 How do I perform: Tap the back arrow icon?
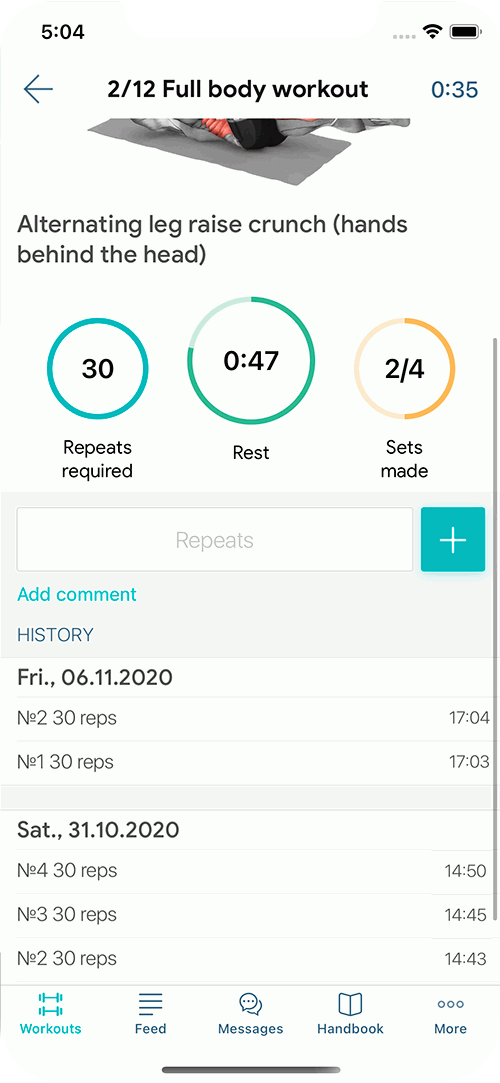click(x=38, y=90)
